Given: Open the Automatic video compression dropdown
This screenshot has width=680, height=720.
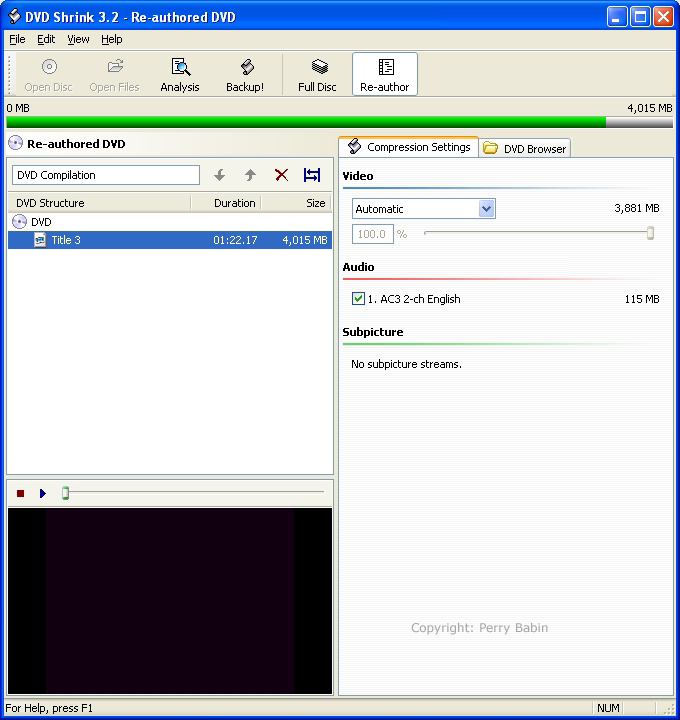Looking at the screenshot, I should [487, 209].
